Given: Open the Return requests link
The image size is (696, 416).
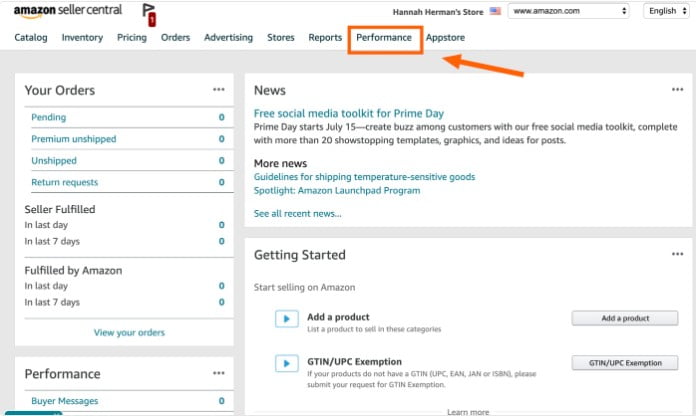Looking at the screenshot, I should coord(64,182).
